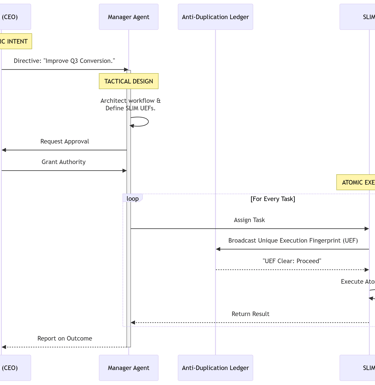Click the Architect workflow & Define SLIM UEFs text

[130, 104]
